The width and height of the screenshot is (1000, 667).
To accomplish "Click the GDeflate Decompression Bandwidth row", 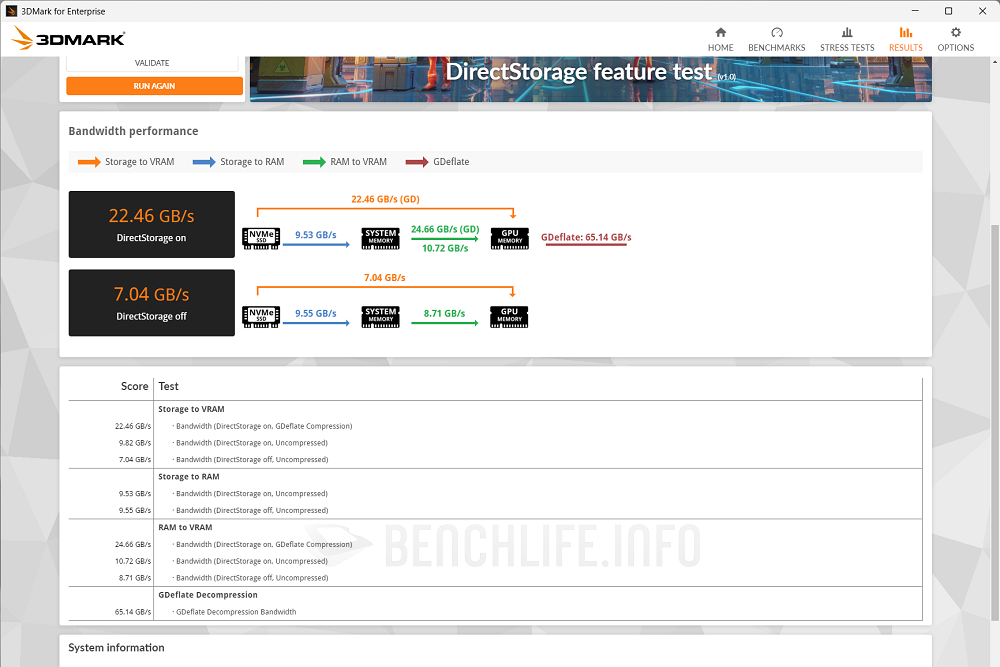I will coord(496,612).
